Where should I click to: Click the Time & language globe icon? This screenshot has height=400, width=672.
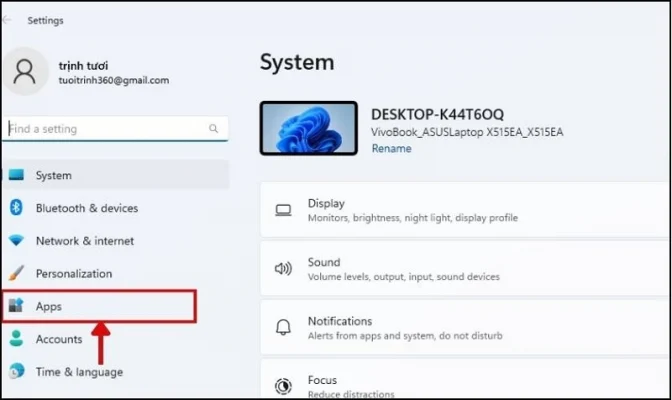[16, 372]
